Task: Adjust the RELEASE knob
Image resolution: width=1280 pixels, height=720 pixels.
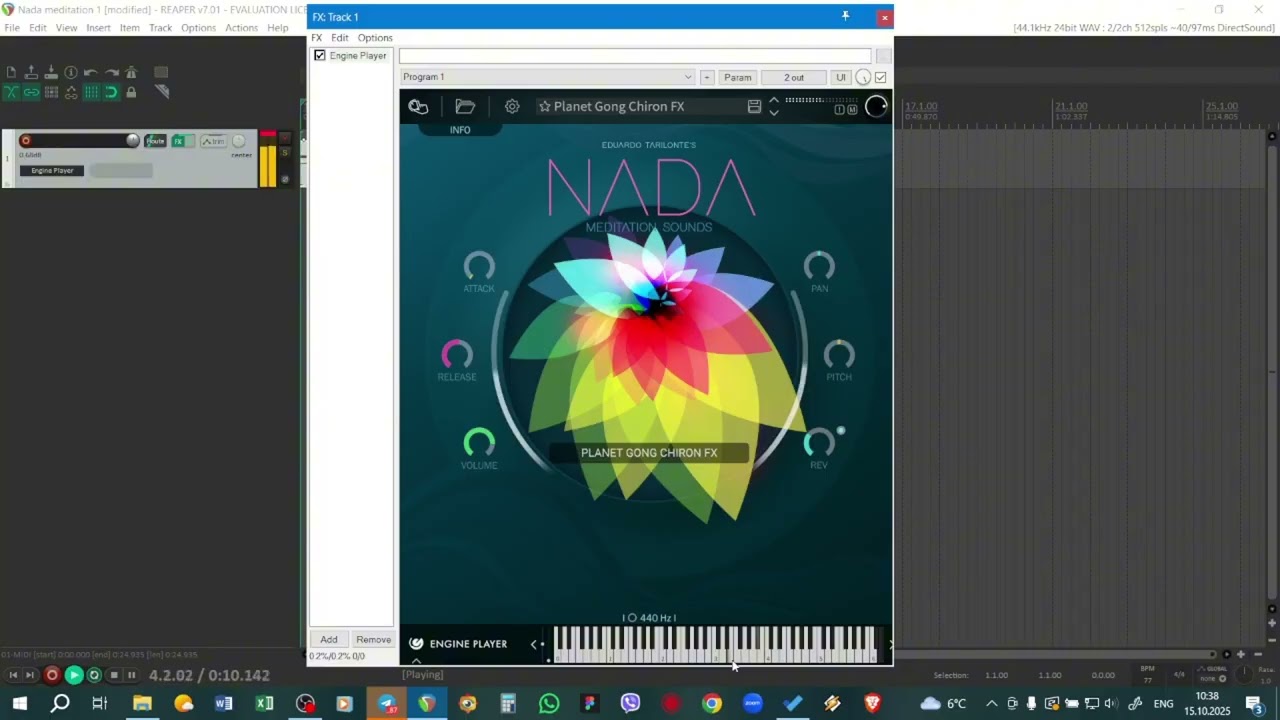Action: click(457, 354)
